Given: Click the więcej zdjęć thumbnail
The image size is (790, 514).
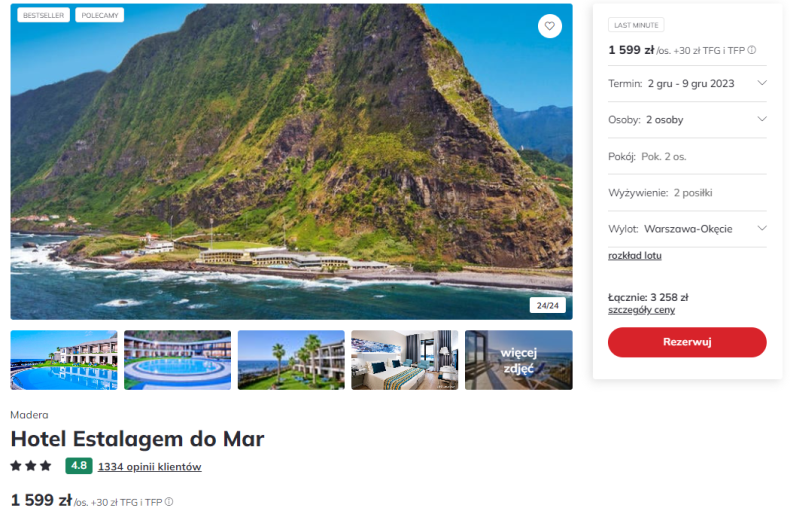Looking at the screenshot, I should [x=518, y=360].
